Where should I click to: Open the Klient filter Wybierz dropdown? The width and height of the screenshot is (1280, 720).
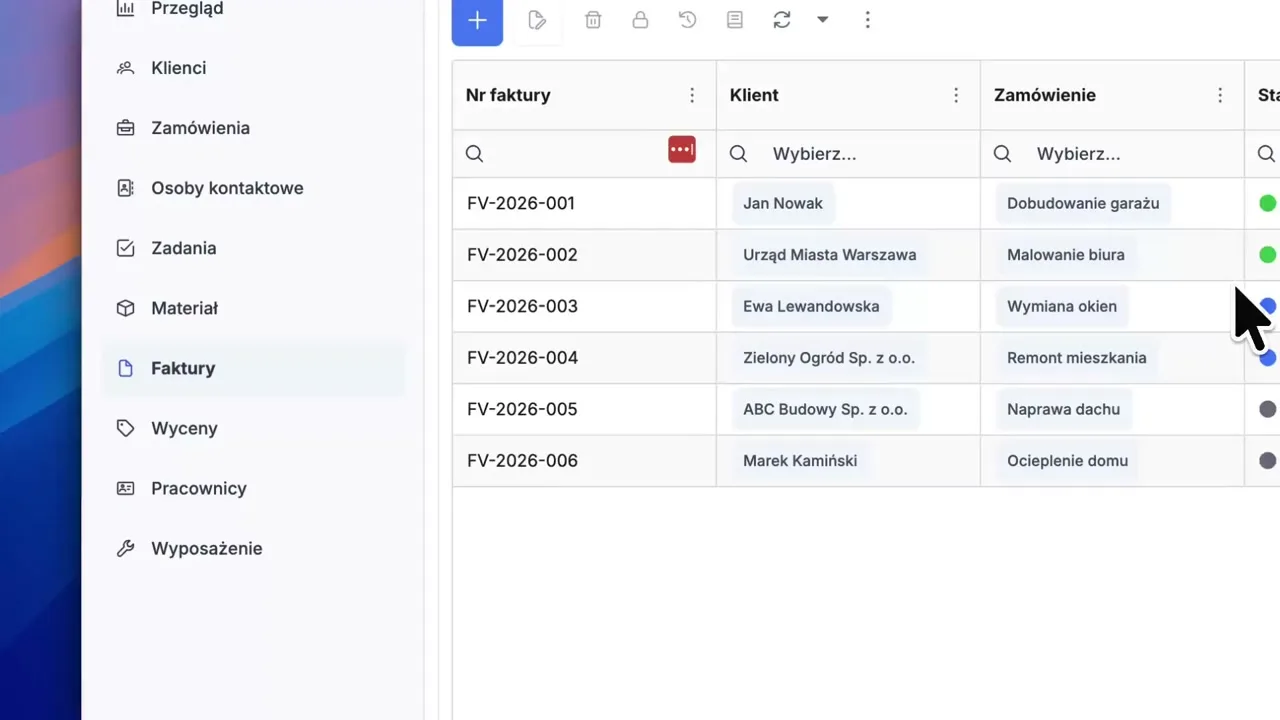pos(814,154)
